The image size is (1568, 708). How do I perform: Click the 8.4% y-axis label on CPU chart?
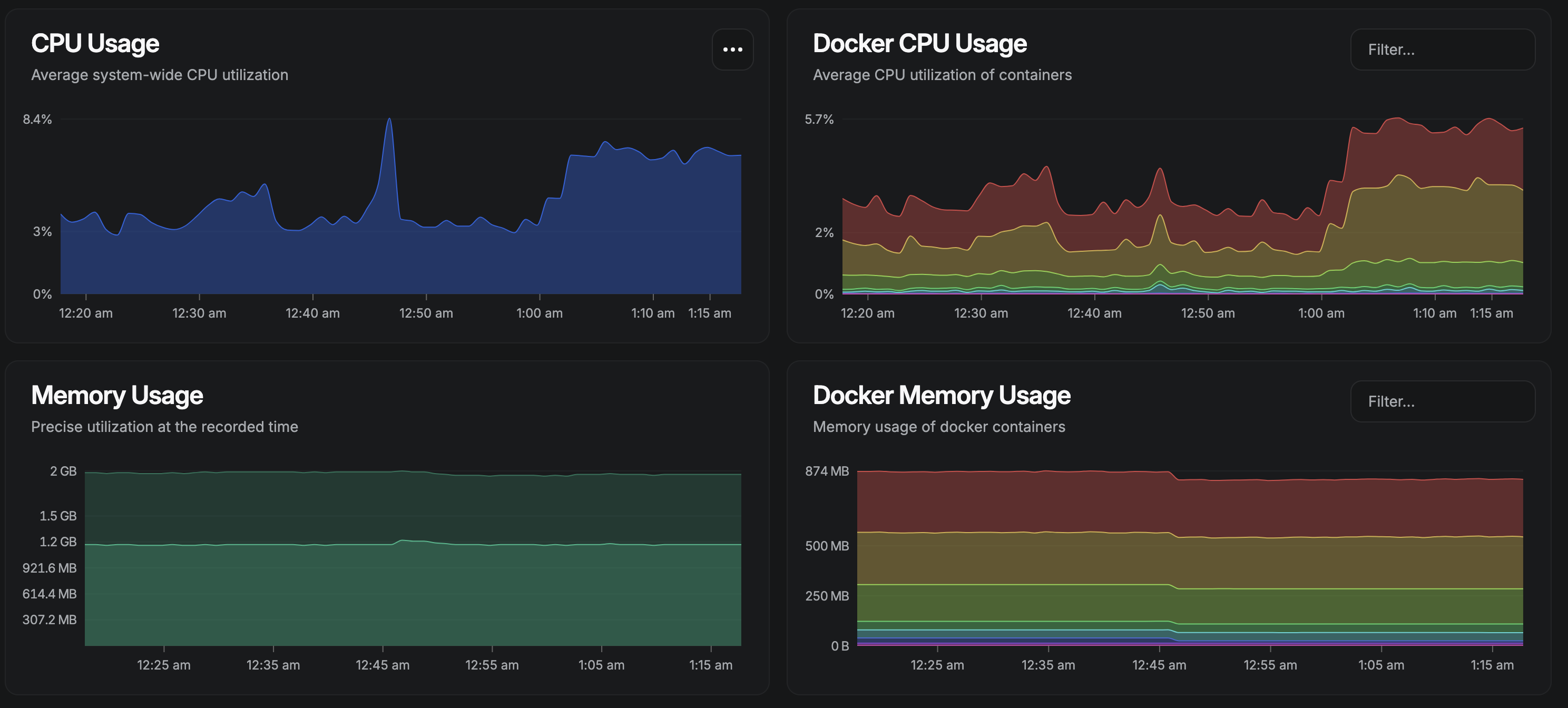tap(37, 120)
